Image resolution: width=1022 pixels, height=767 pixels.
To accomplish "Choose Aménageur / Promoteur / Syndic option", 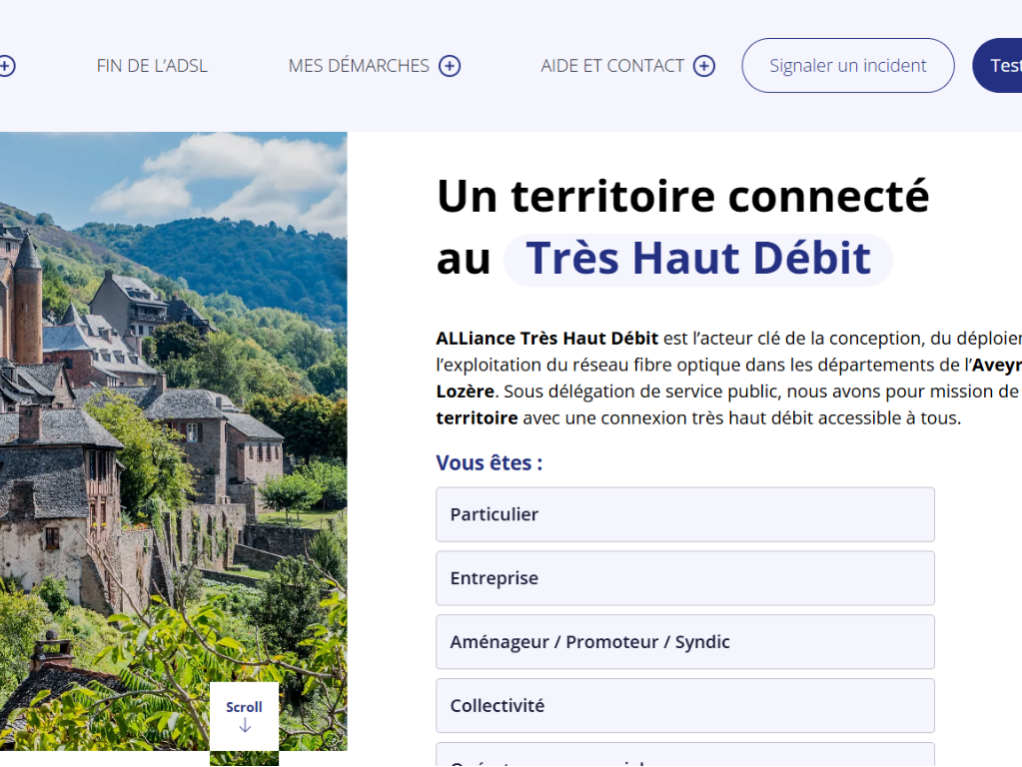I will click(685, 642).
